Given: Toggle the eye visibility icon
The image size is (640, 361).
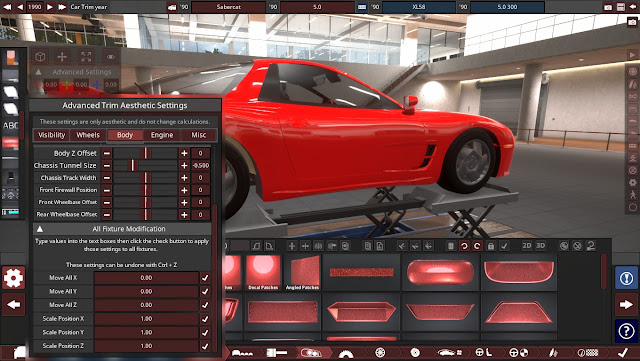Looking at the screenshot, I should [110, 57].
